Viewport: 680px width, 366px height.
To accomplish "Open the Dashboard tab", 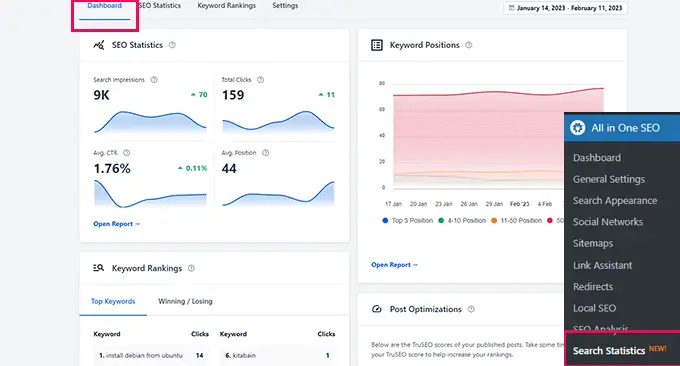I will [105, 6].
